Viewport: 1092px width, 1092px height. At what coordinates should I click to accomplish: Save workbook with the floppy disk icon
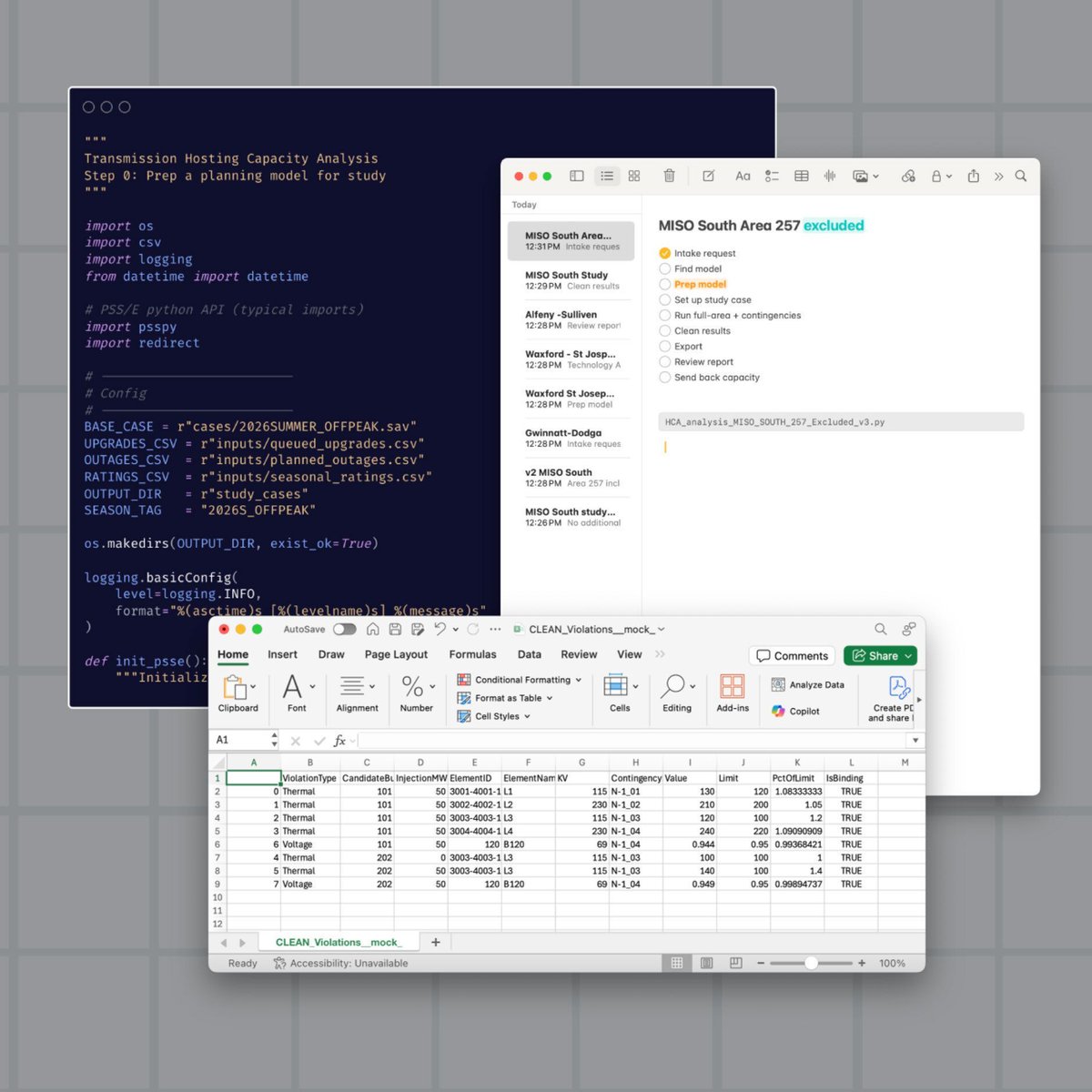pyautogui.click(x=395, y=629)
